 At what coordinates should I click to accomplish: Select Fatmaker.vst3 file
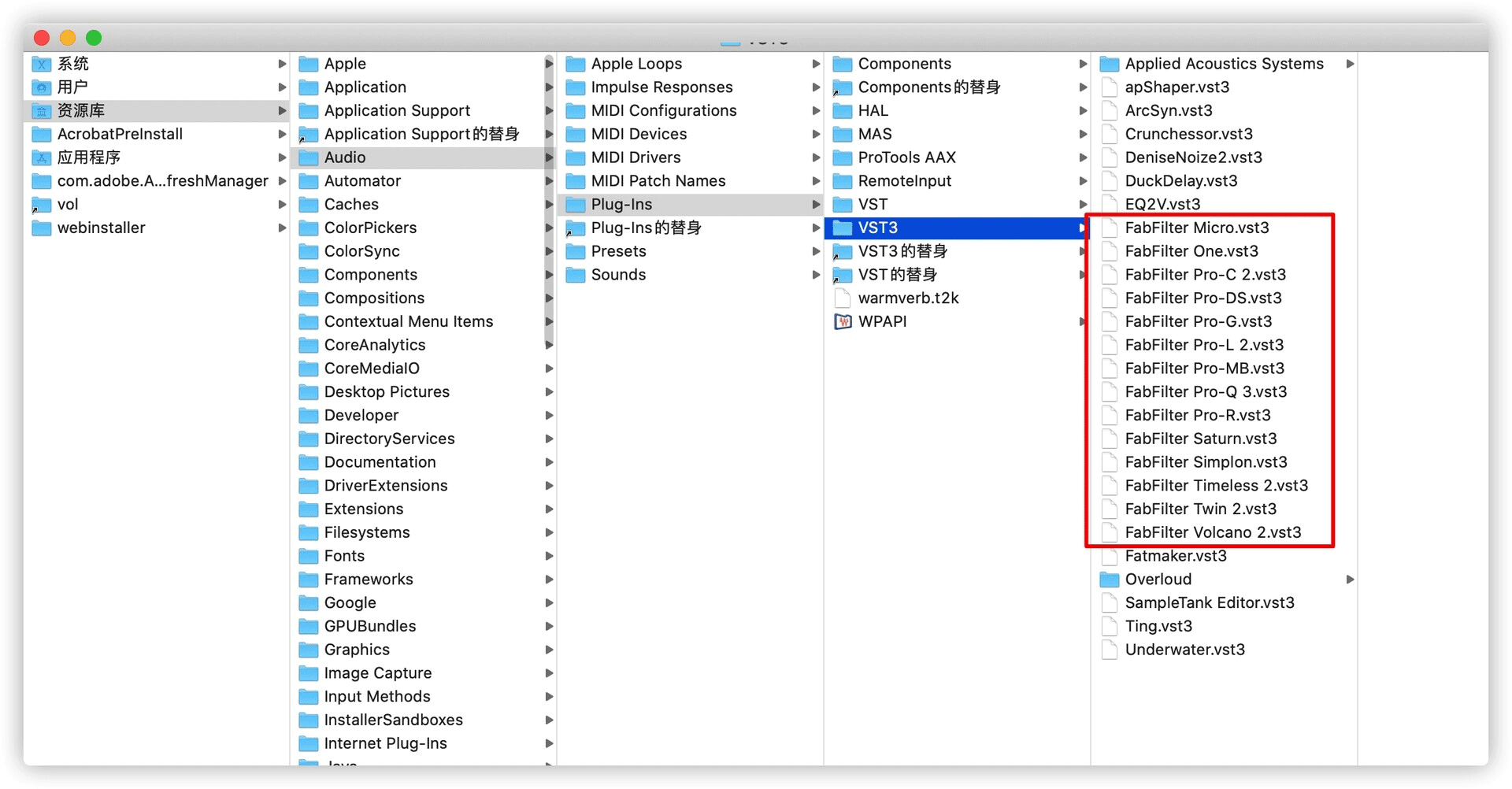point(1176,557)
